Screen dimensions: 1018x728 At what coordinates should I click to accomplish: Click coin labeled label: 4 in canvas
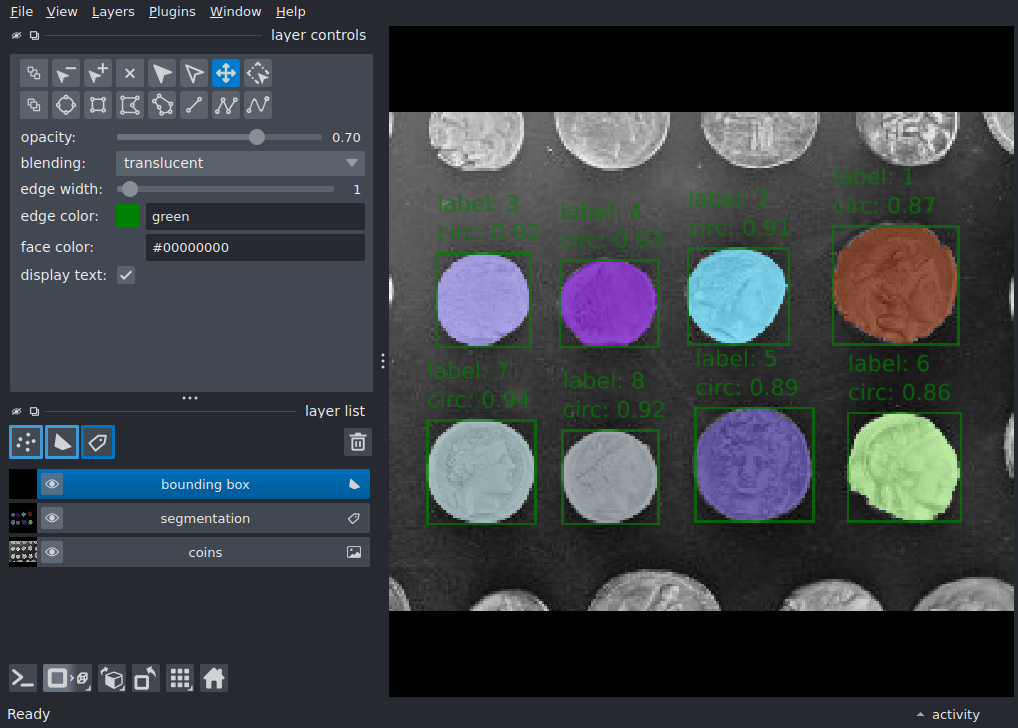(608, 303)
